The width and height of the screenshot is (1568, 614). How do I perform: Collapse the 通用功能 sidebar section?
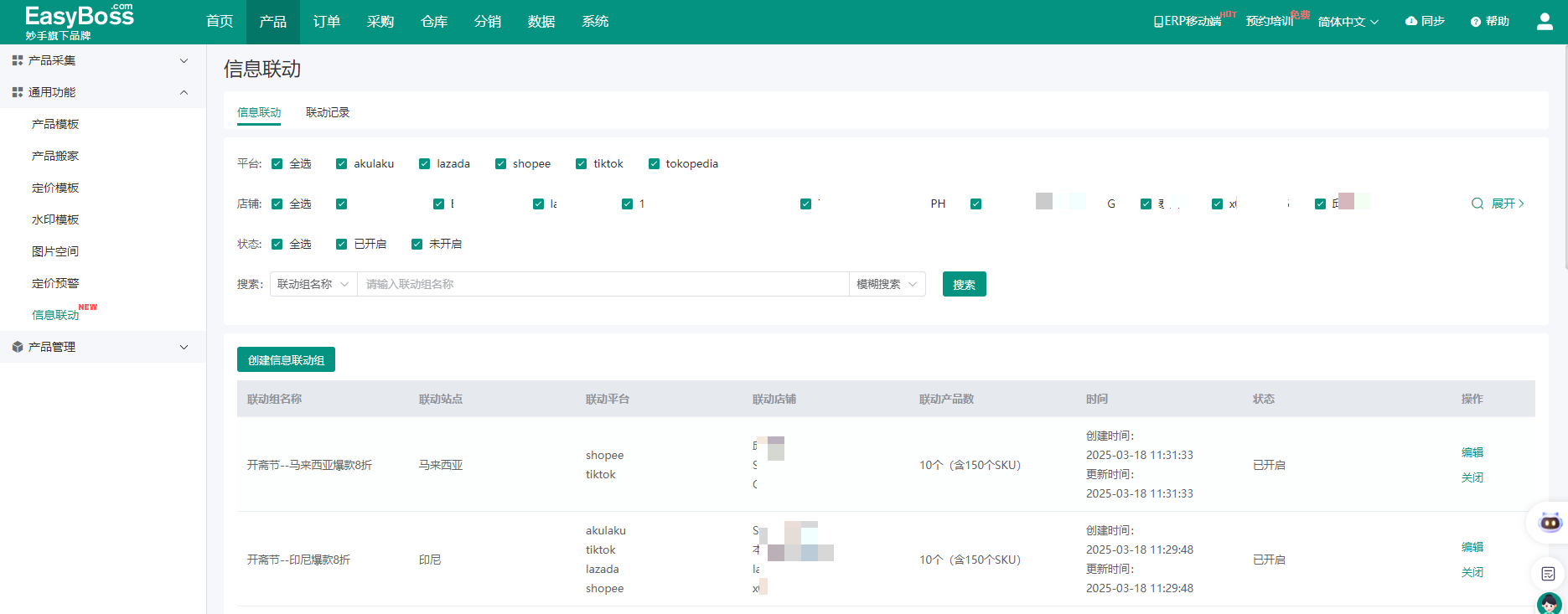coord(184,92)
